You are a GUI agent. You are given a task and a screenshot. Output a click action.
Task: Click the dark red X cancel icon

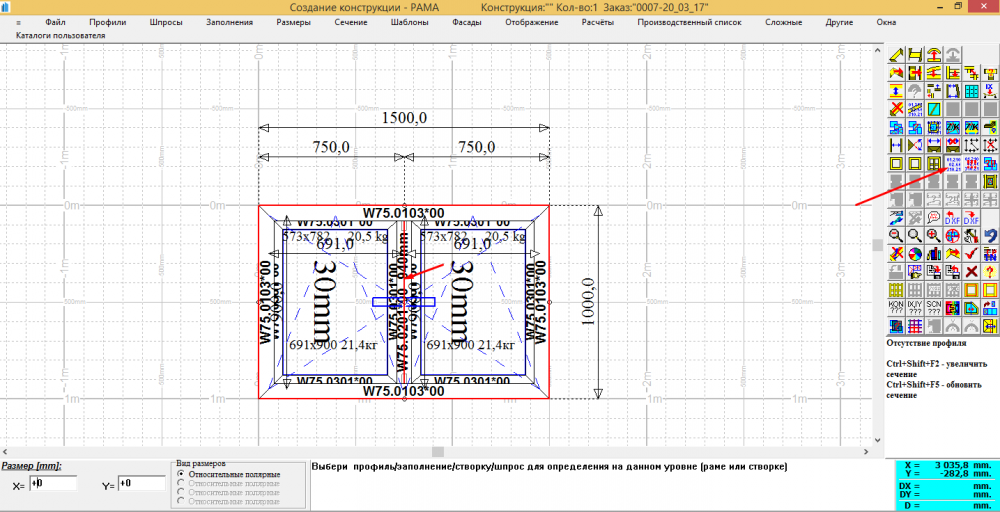(971, 272)
